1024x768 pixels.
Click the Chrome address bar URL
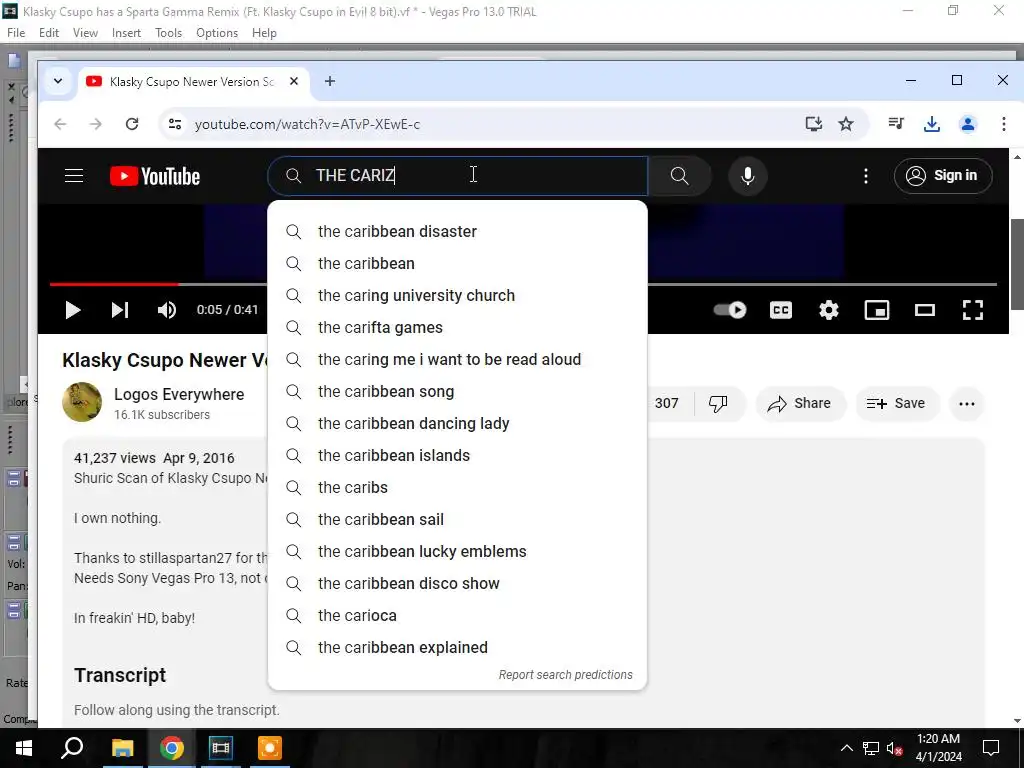307,124
